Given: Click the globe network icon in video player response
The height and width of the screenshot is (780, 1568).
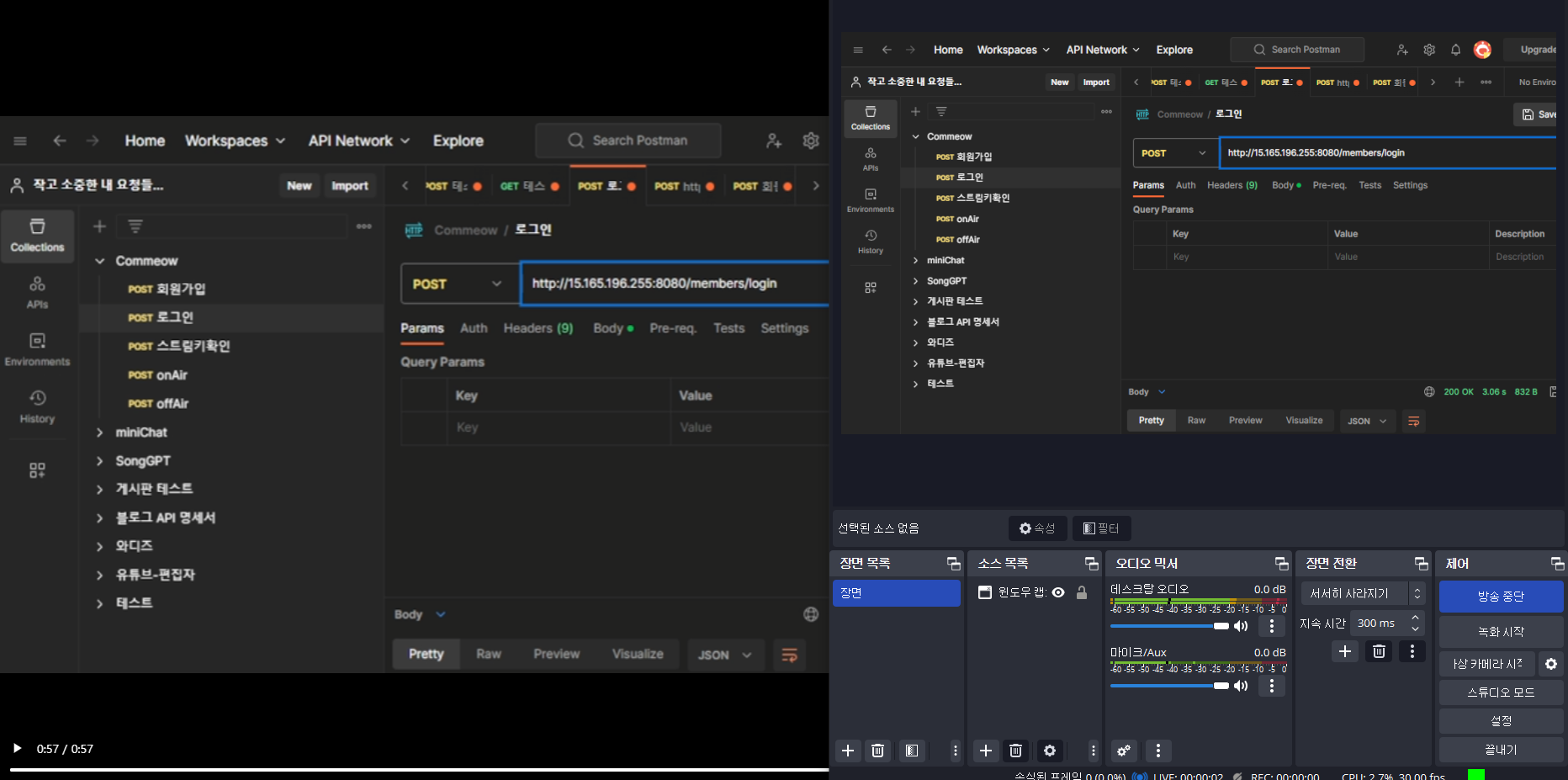Looking at the screenshot, I should (x=811, y=614).
